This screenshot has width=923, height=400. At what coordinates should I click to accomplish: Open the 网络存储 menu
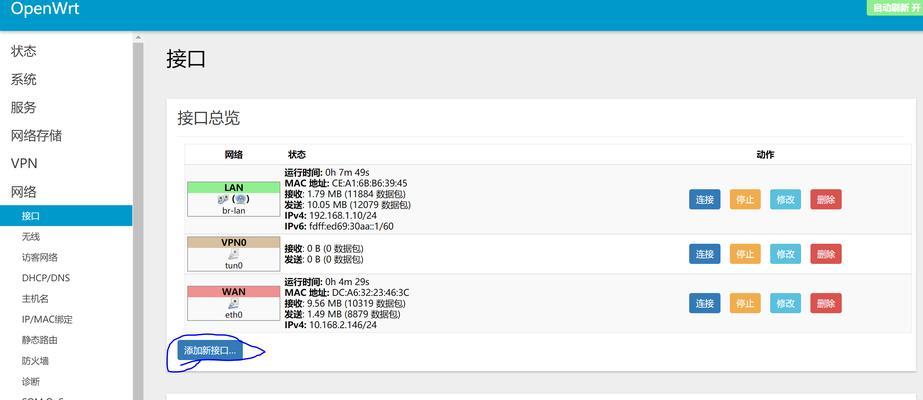pyautogui.click(x=36, y=136)
